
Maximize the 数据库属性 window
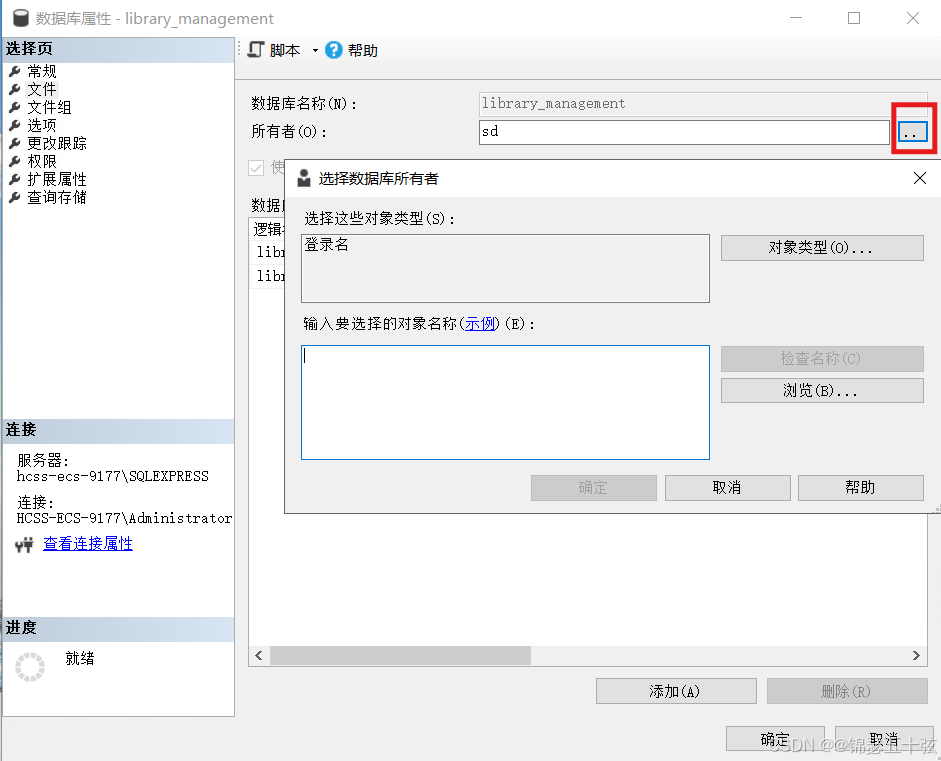(853, 18)
